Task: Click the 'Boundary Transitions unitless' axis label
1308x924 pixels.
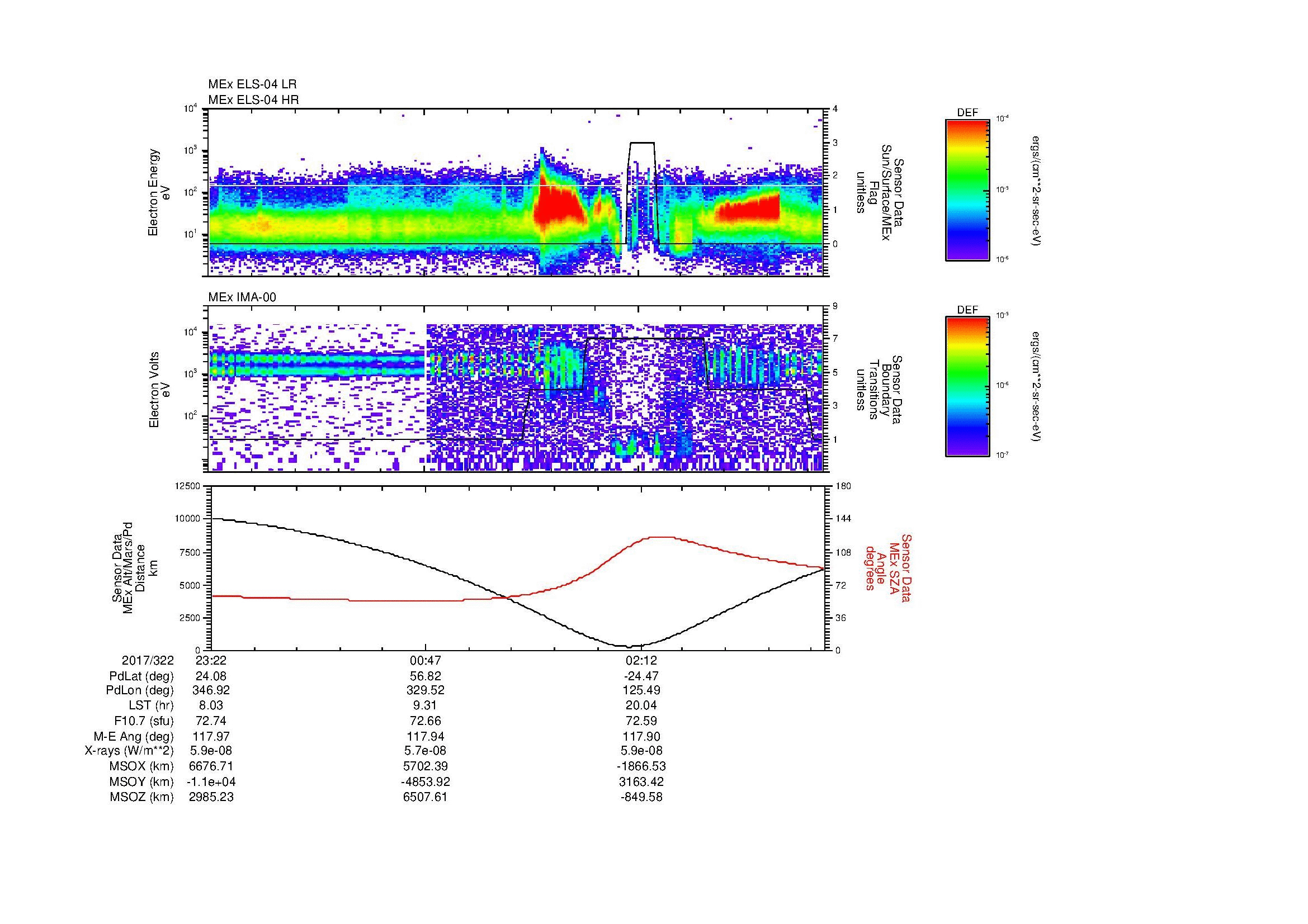Action: tap(879, 390)
